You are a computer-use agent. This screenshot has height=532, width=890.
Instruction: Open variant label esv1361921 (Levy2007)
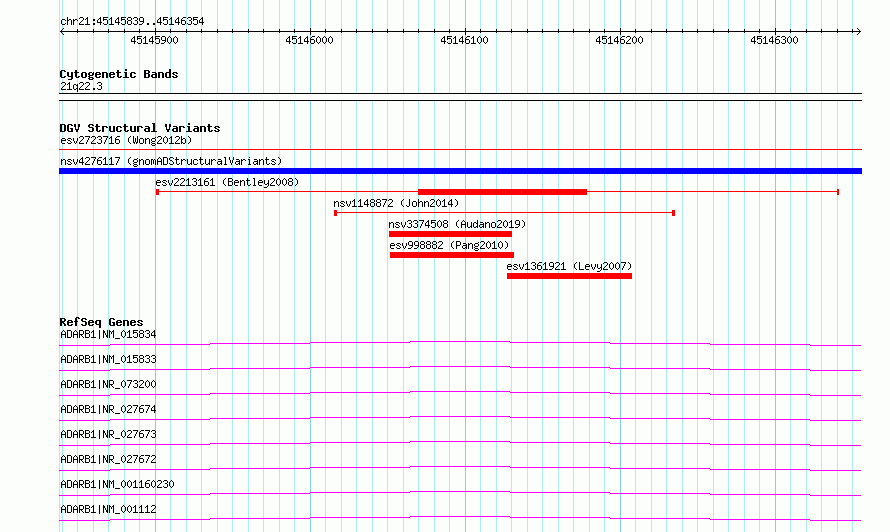569,266
